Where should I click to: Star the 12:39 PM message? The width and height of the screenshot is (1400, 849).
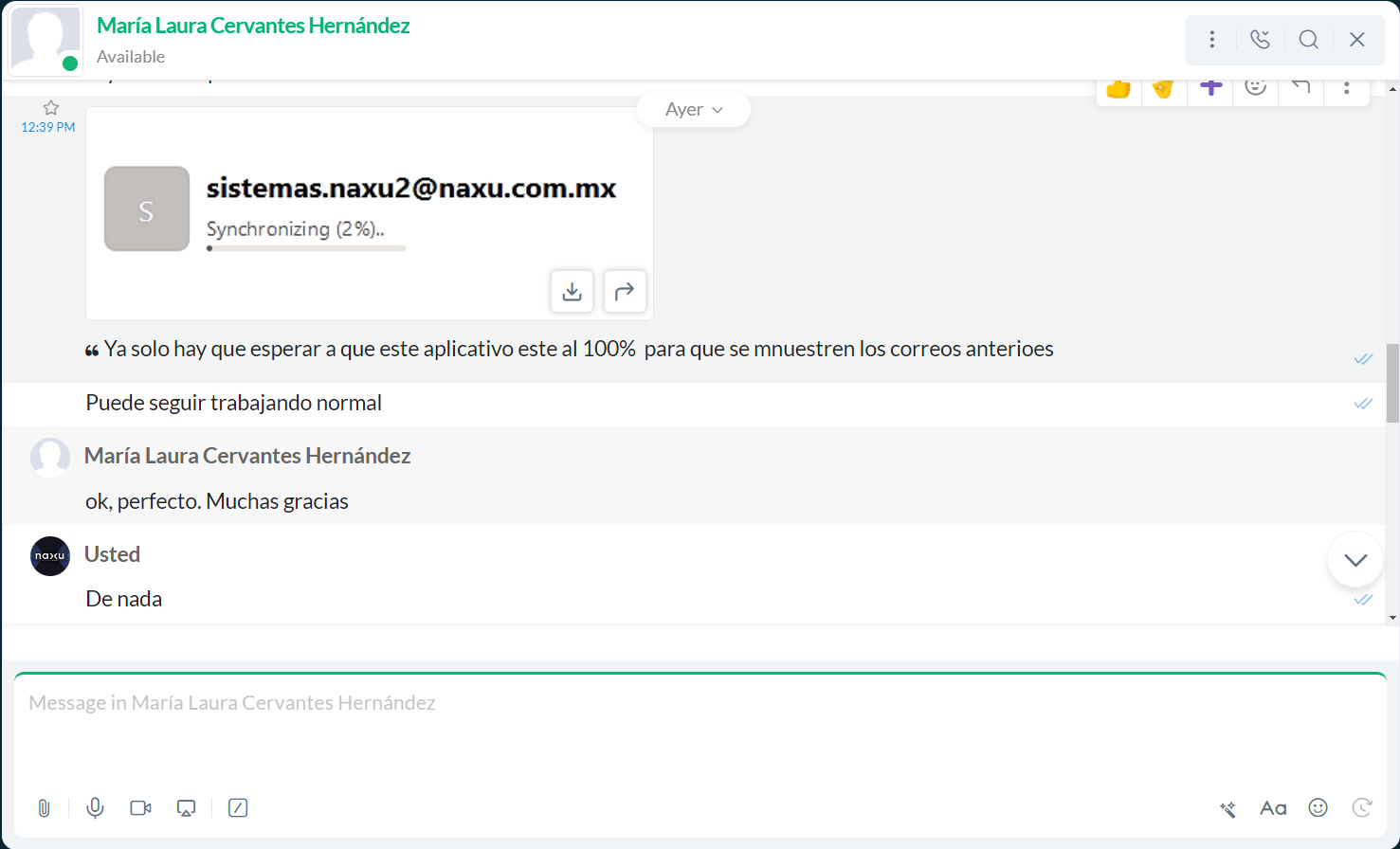pos(51,108)
